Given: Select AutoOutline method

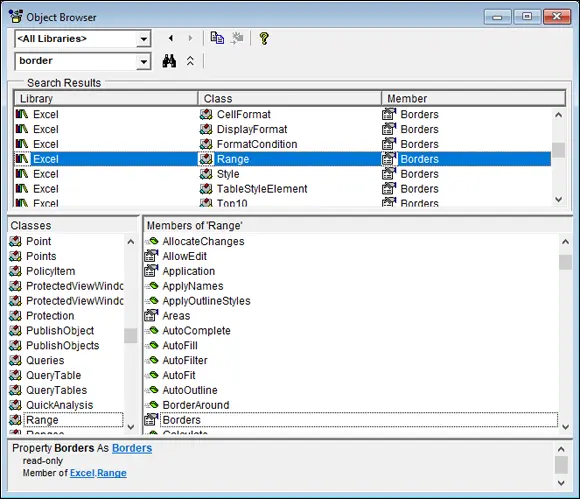Looking at the screenshot, I should click(x=190, y=390).
